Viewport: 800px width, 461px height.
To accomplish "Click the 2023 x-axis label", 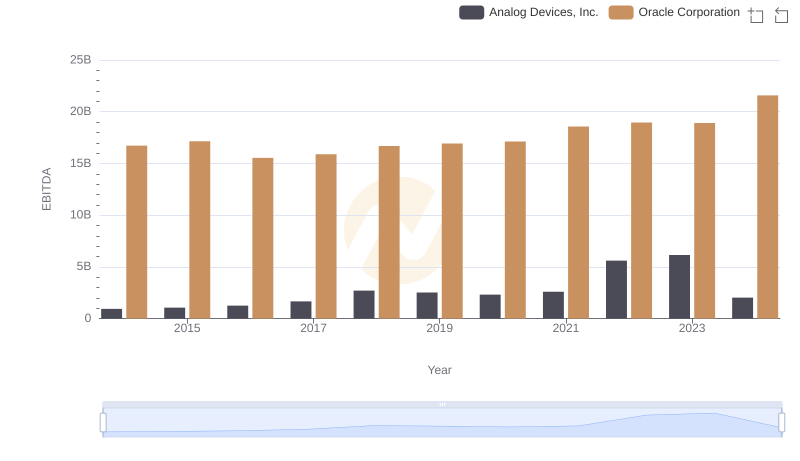I will [692, 328].
